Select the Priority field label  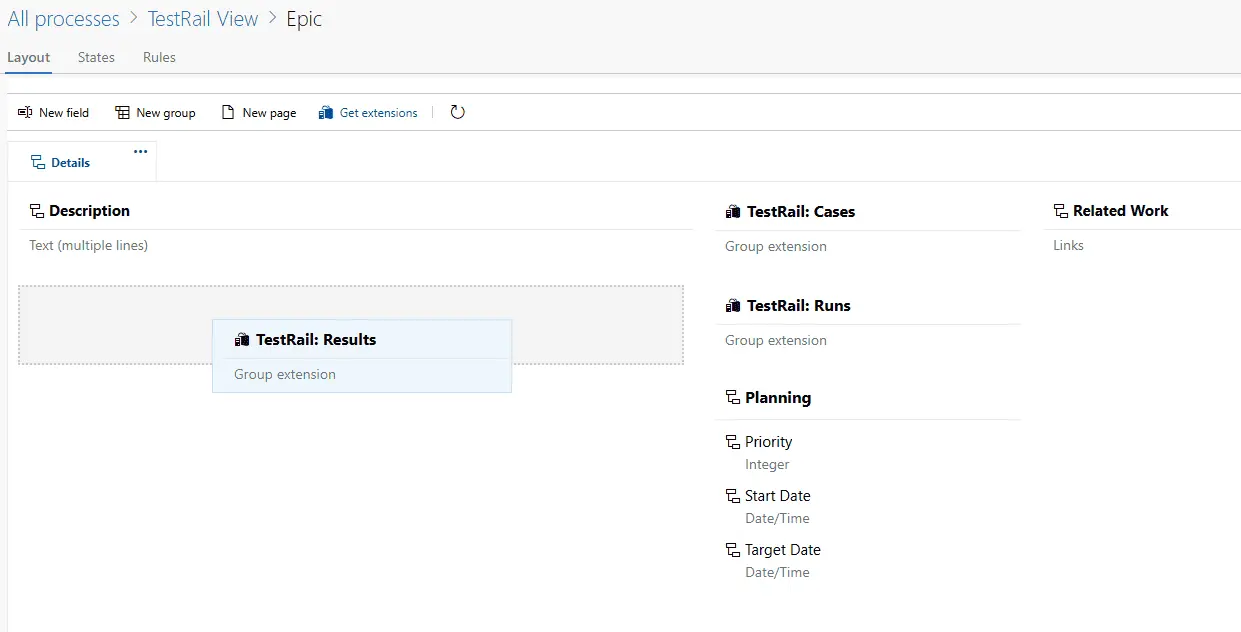tap(768, 442)
